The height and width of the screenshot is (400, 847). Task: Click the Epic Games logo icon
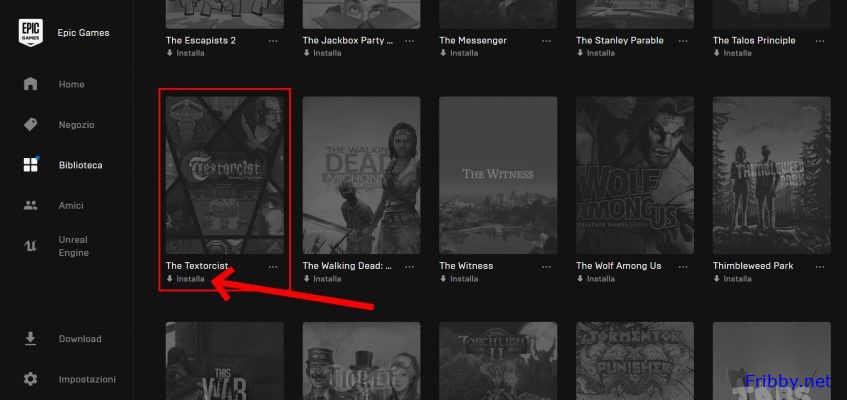tap(30, 34)
